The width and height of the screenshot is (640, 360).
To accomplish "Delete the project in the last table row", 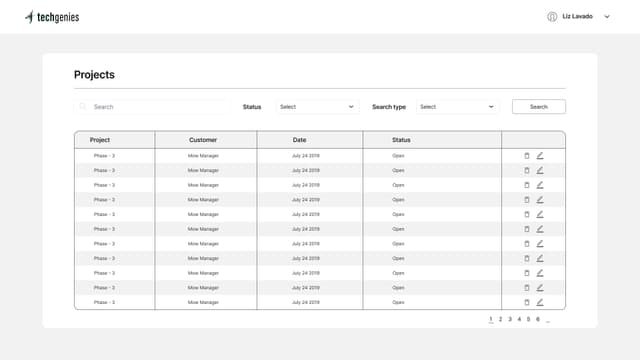I will click(x=527, y=302).
